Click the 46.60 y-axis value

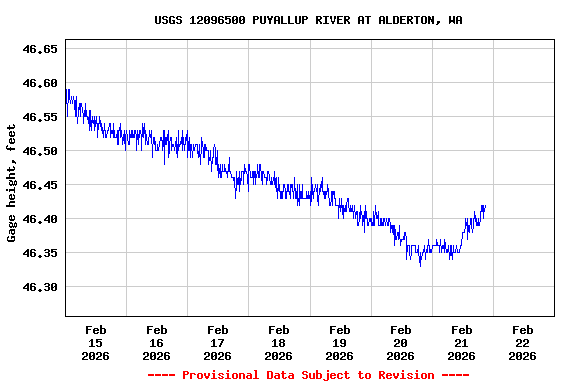[40, 83]
